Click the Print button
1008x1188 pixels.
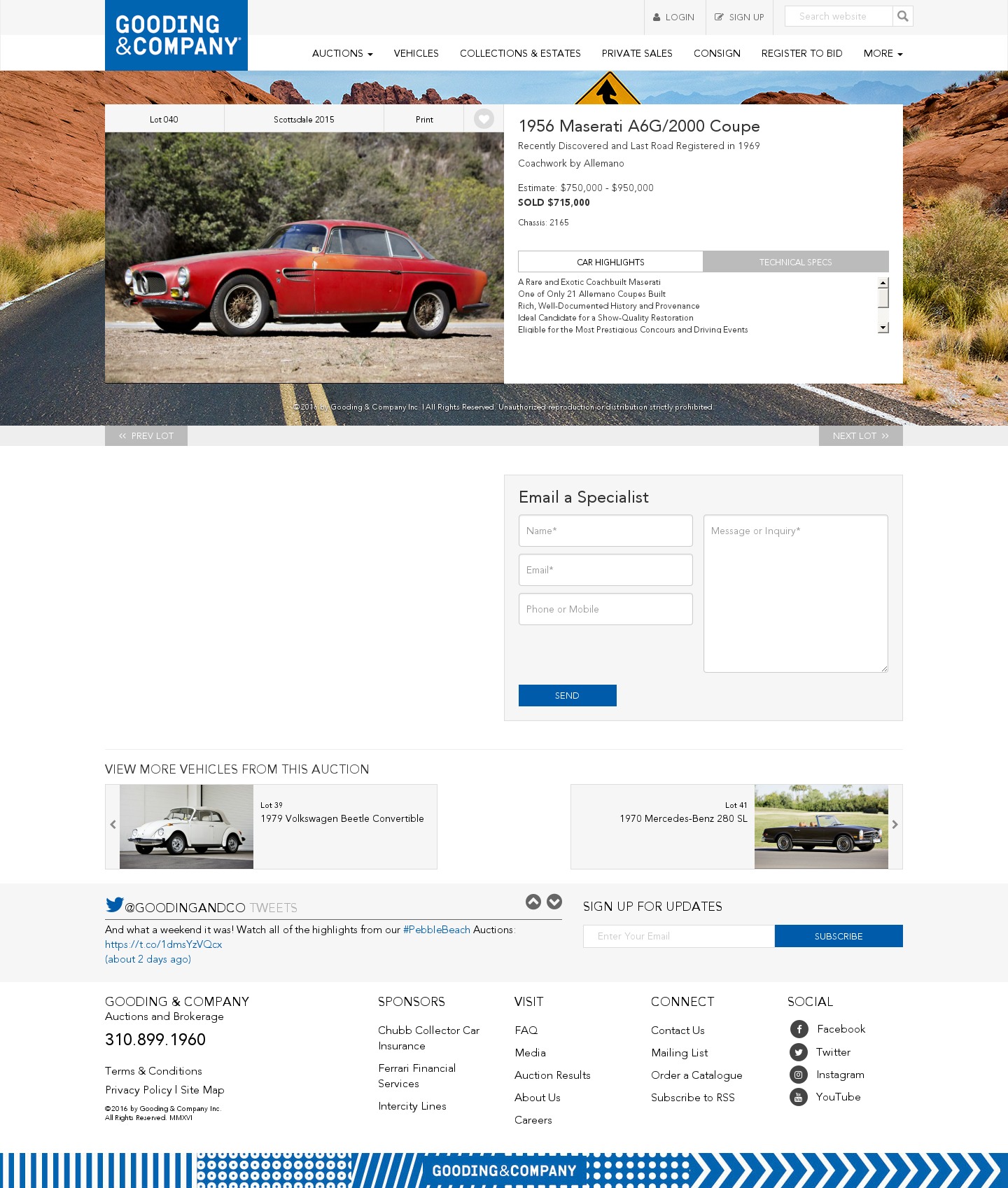pyautogui.click(x=424, y=119)
